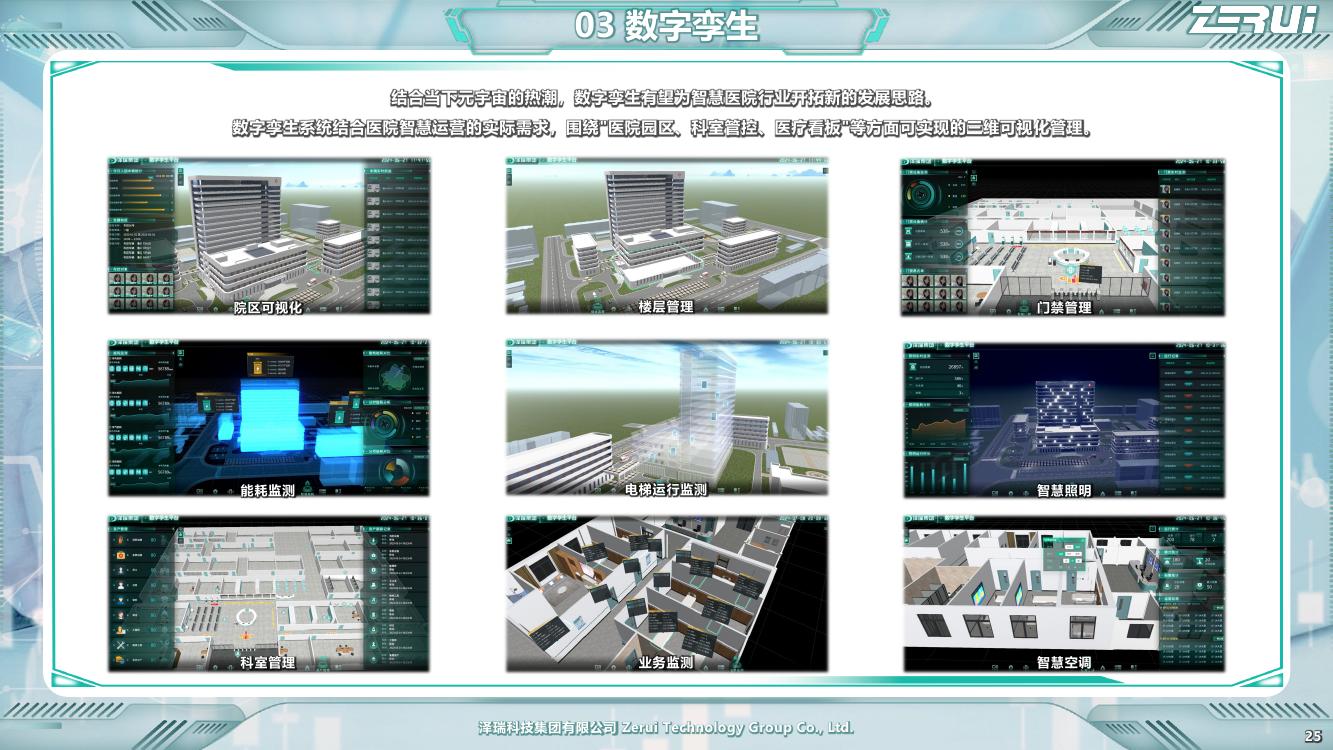Click the Zerui Technology Group footer text
Image resolution: width=1333 pixels, height=750 pixels.
666,727
